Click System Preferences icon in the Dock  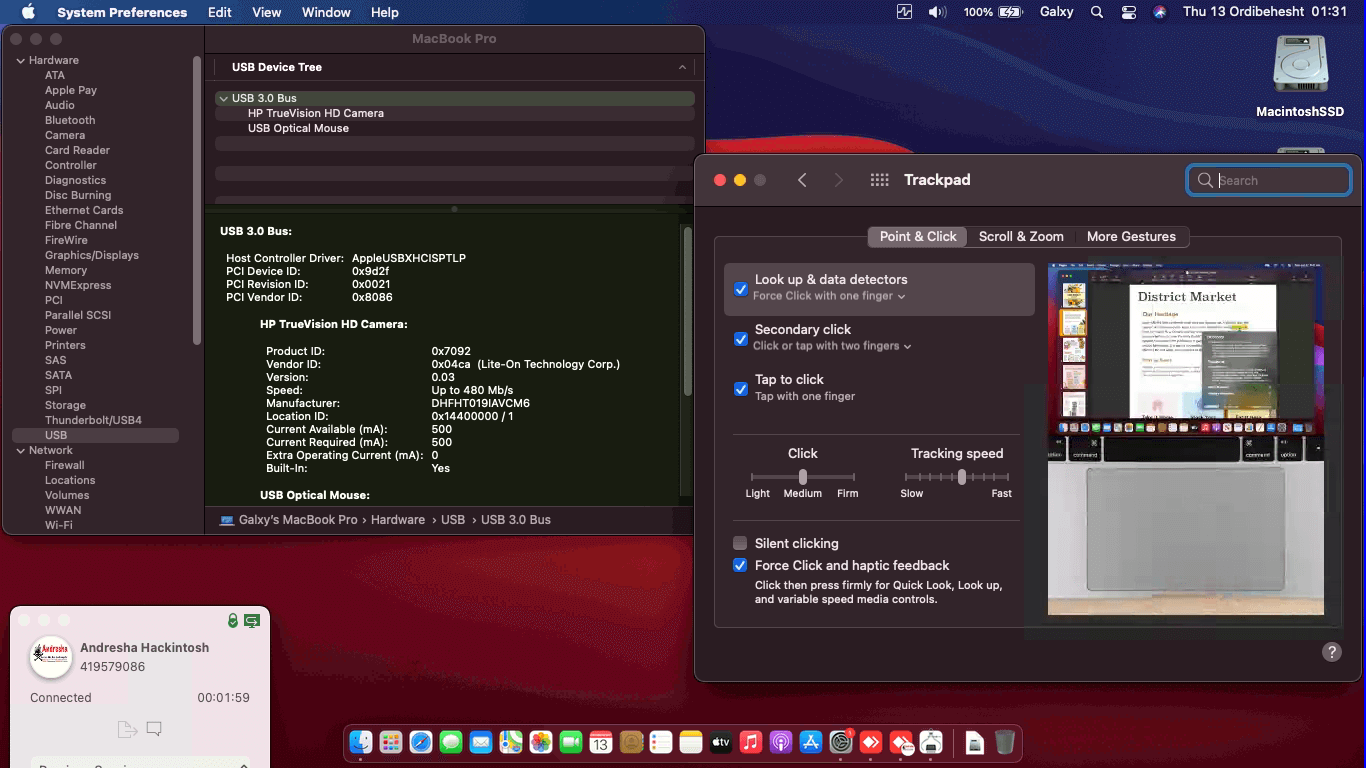[x=841, y=742]
